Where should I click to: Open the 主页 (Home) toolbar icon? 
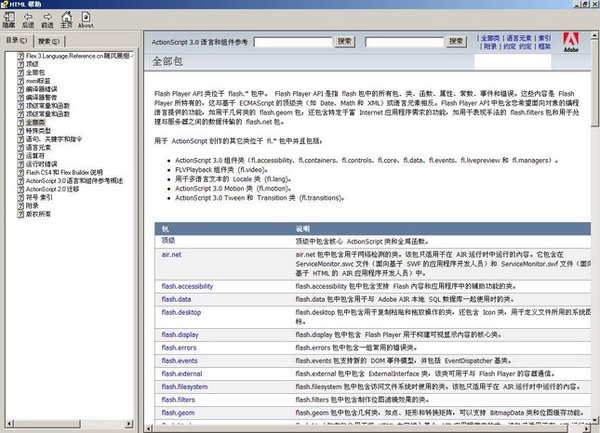tap(66, 20)
